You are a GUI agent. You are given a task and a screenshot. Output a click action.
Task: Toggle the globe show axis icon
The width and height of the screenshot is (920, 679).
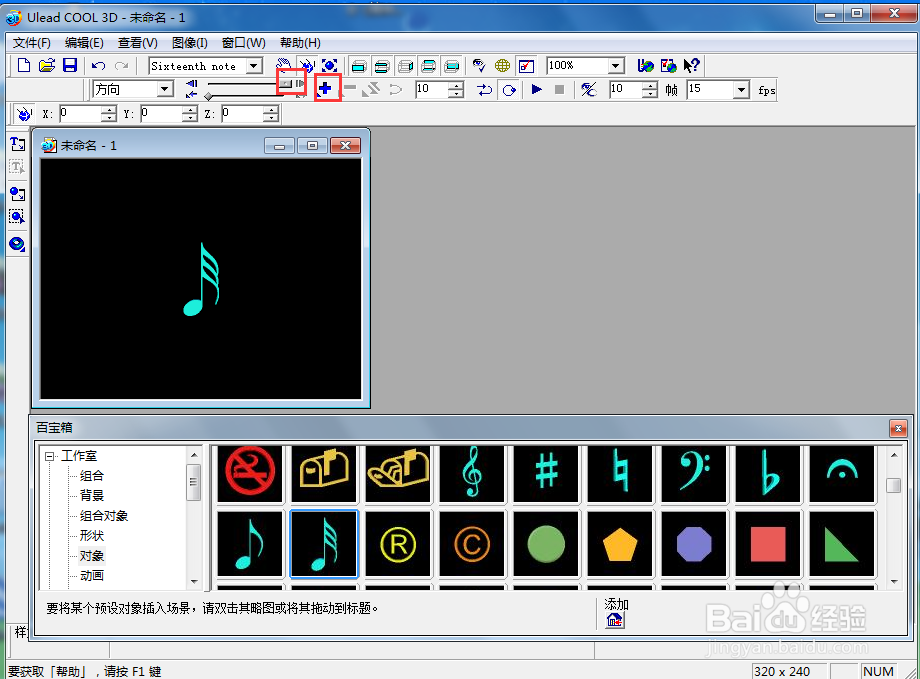[502, 65]
